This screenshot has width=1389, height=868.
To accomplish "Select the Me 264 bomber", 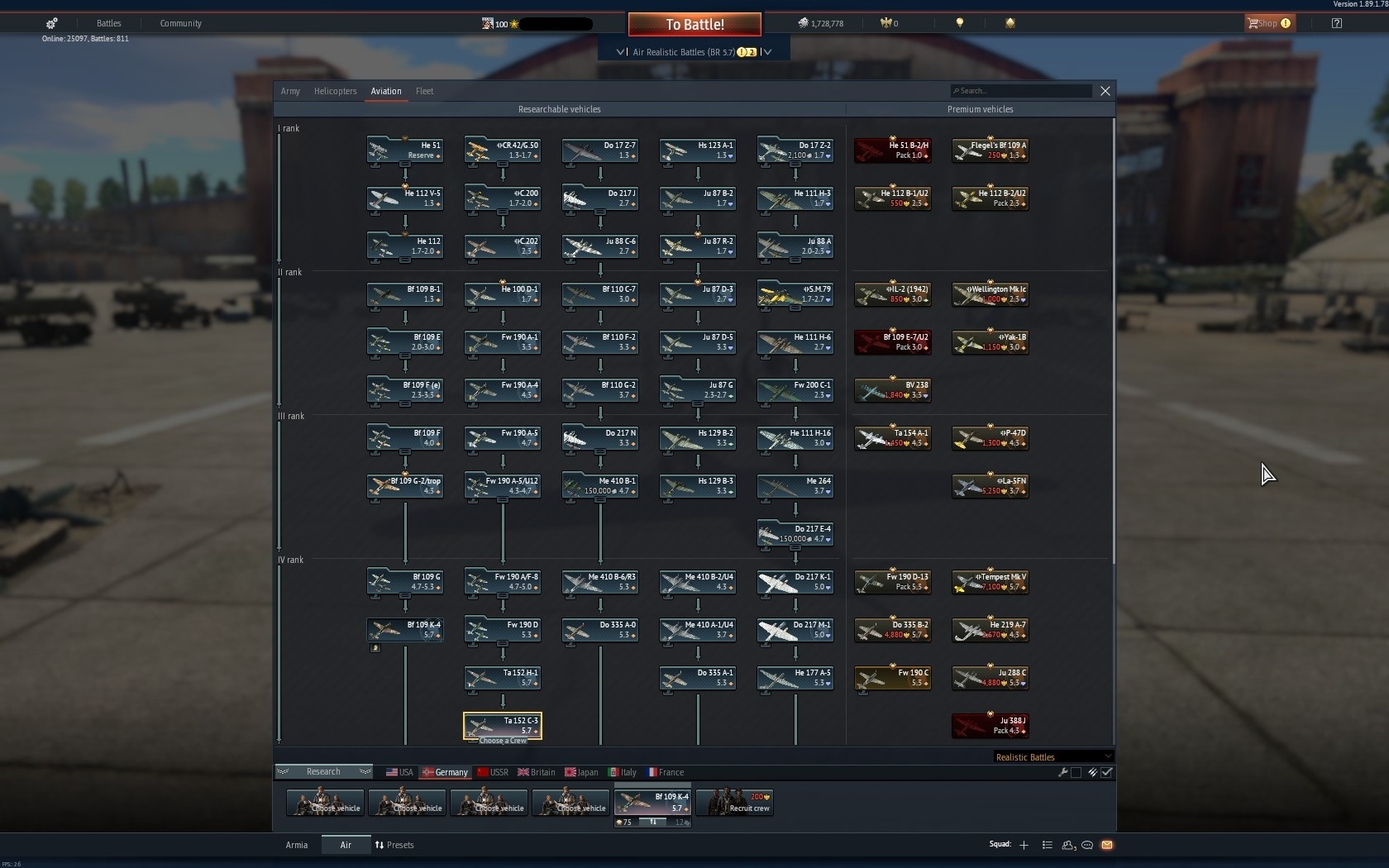I will click(795, 485).
